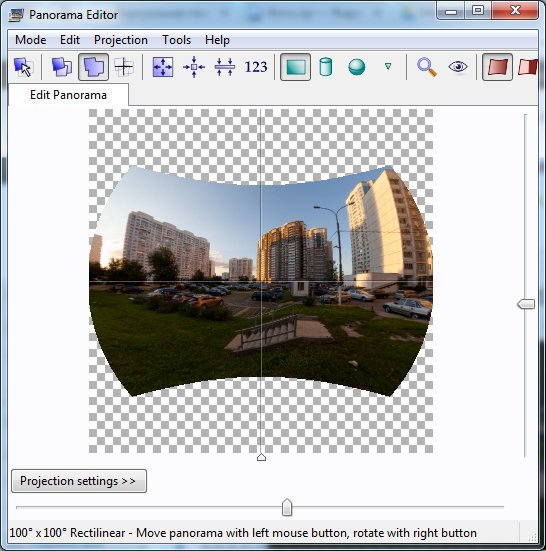Open numerical transform 123 icon

pos(256,67)
